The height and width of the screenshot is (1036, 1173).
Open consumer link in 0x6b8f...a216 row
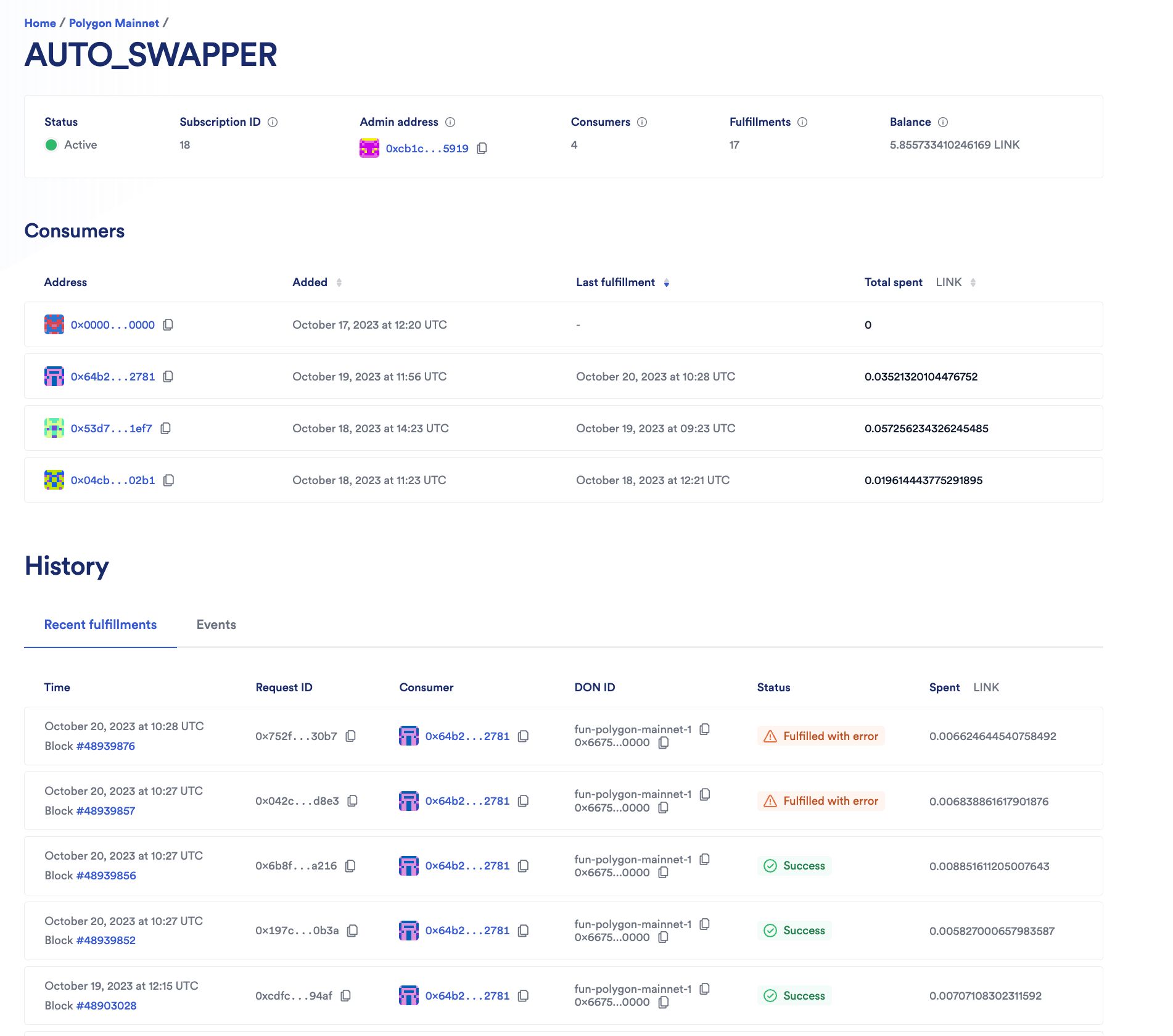coord(467,866)
